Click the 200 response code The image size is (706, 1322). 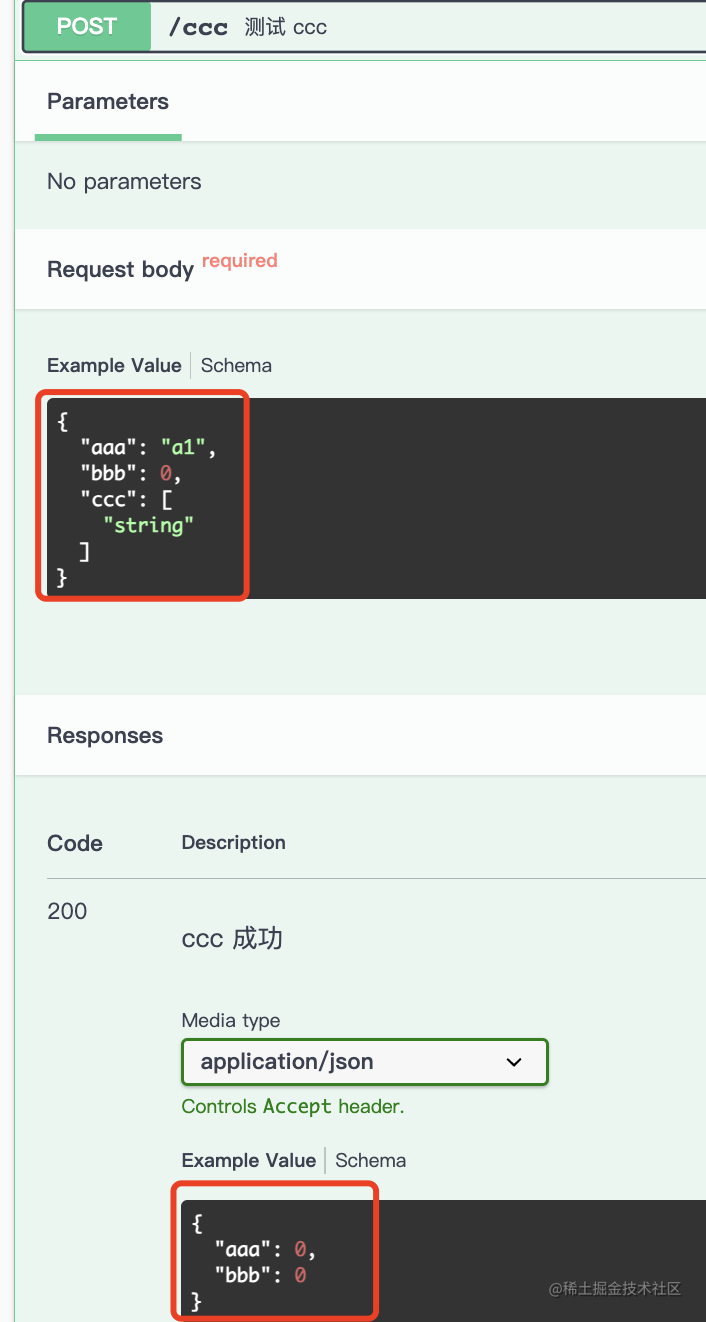click(67, 912)
